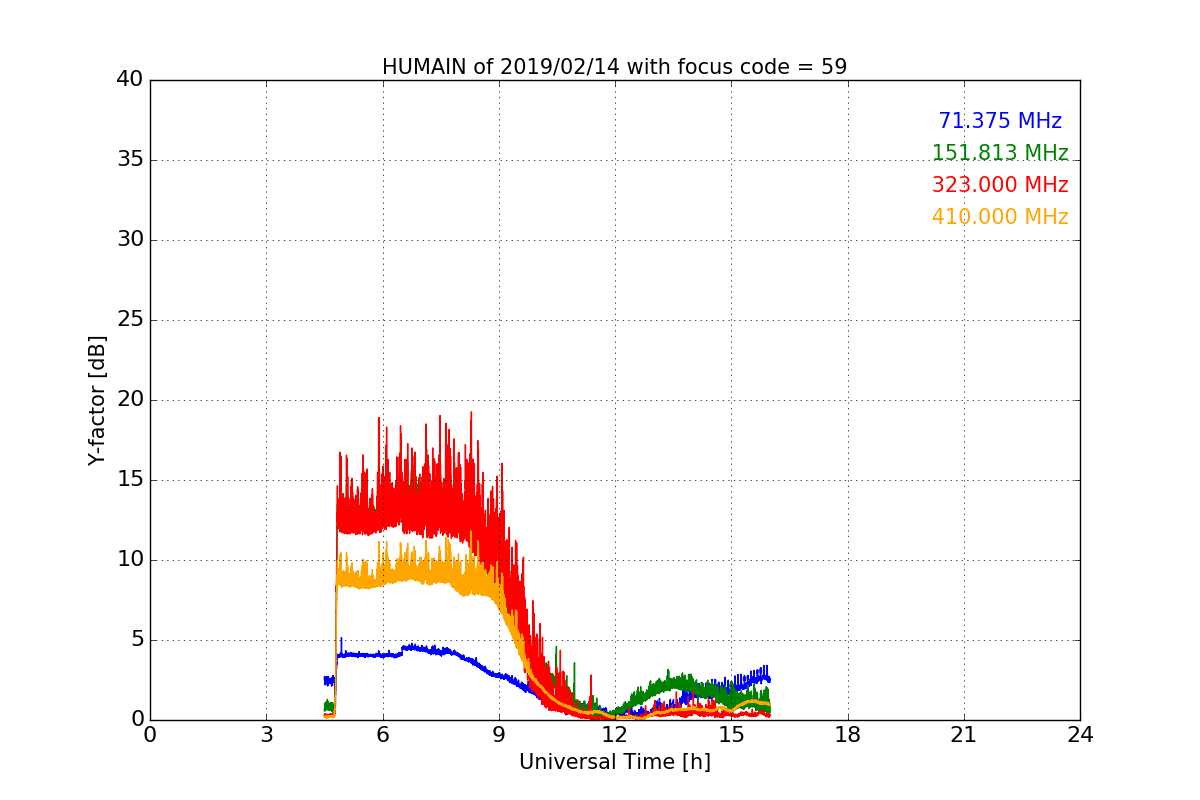Image resolution: width=1200 pixels, height=800 pixels.
Task: Click x-axis tick label 15
Action: [x=731, y=734]
